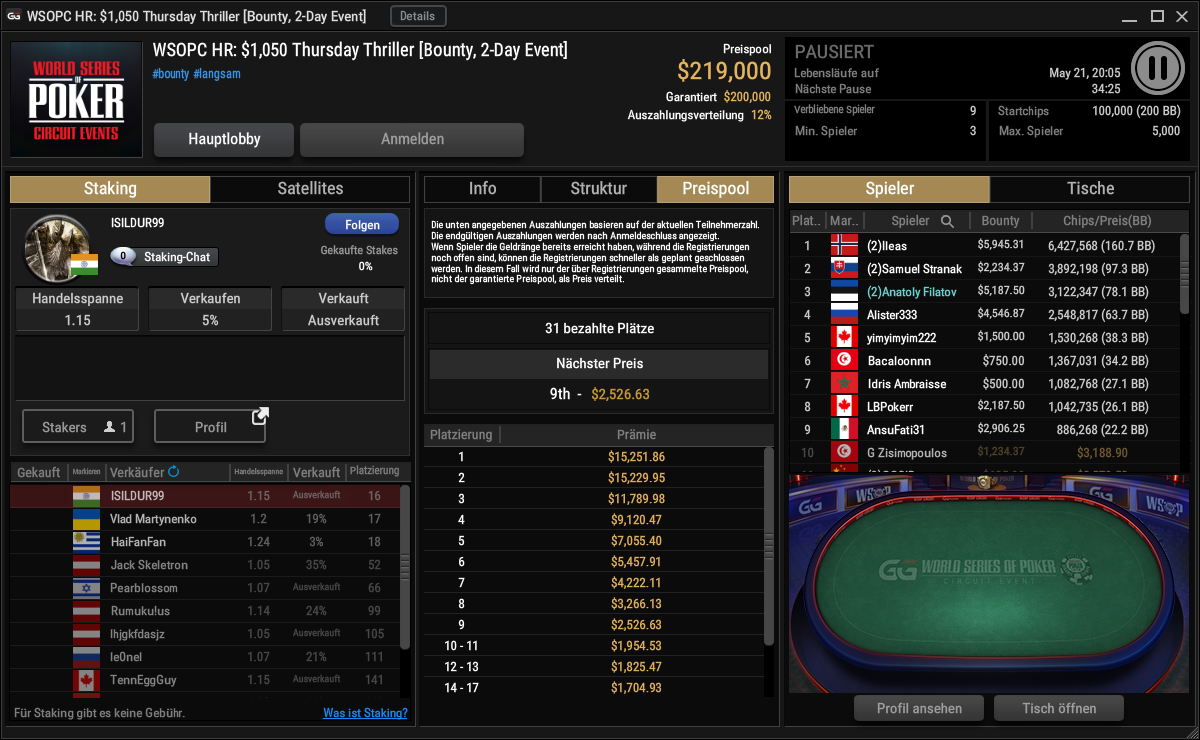Click the pause icon in the PAUSIERT panel

[1158, 67]
